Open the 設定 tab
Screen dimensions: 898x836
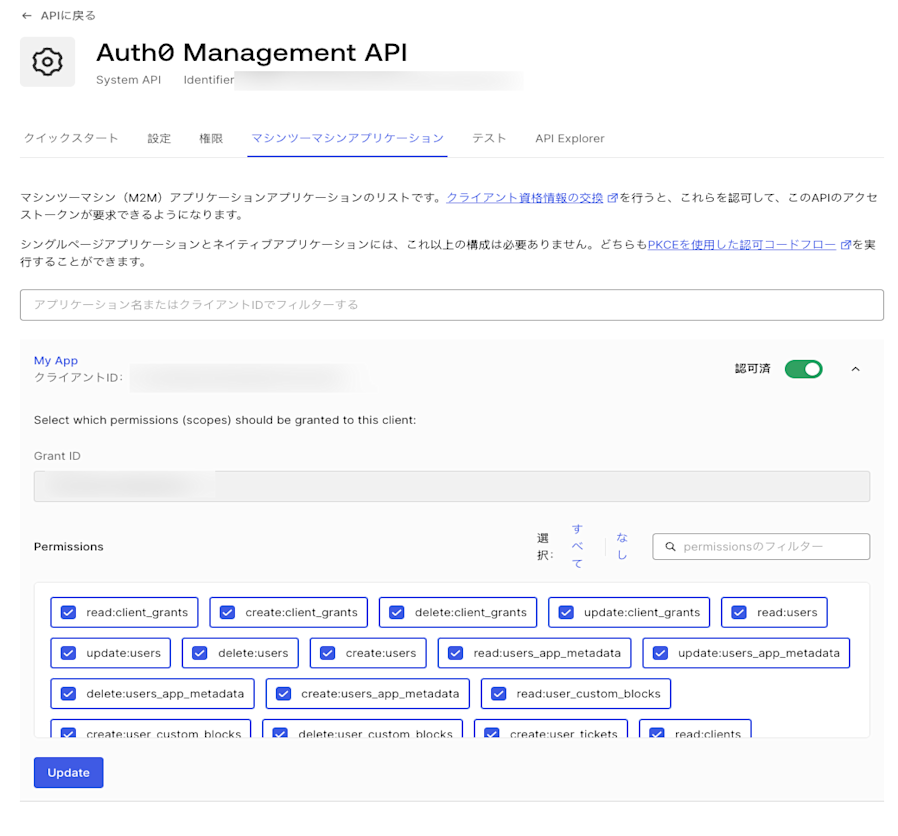tap(159, 139)
